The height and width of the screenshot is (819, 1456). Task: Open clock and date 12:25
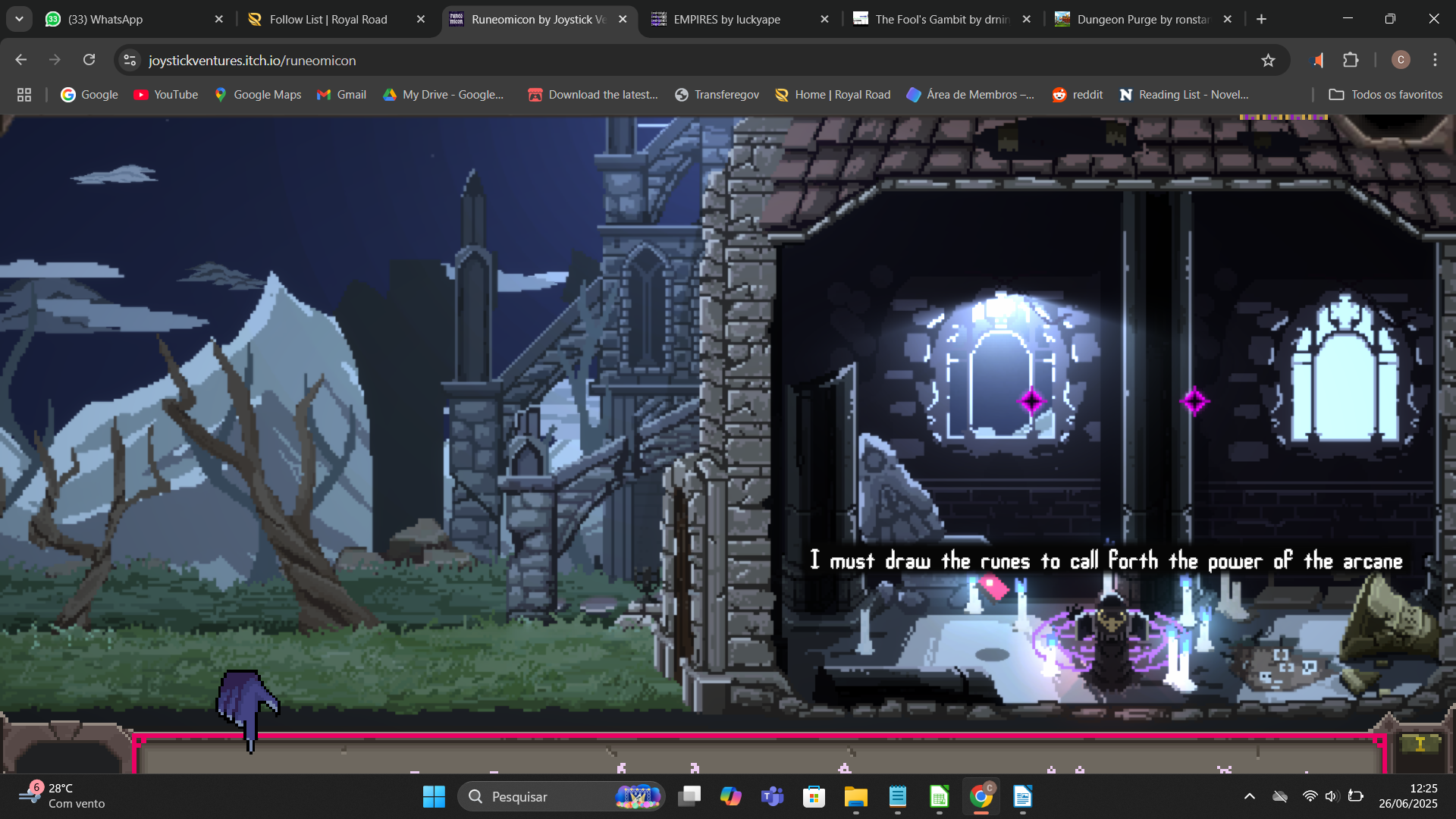pyautogui.click(x=1408, y=796)
